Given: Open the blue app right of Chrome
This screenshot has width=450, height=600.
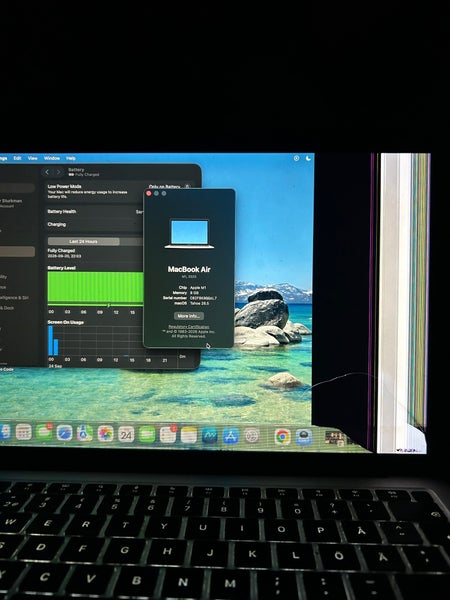Looking at the screenshot, I should click(303, 437).
